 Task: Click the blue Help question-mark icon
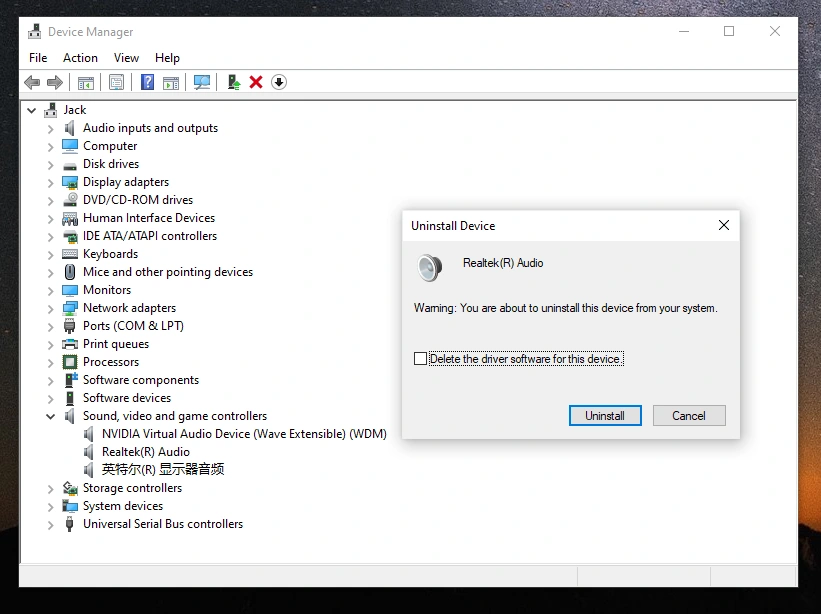point(148,82)
